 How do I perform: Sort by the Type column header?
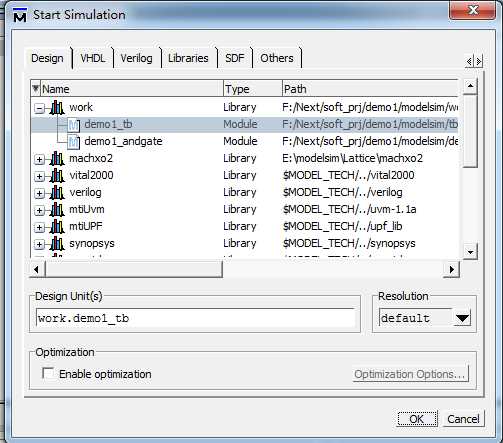[x=253, y=89]
